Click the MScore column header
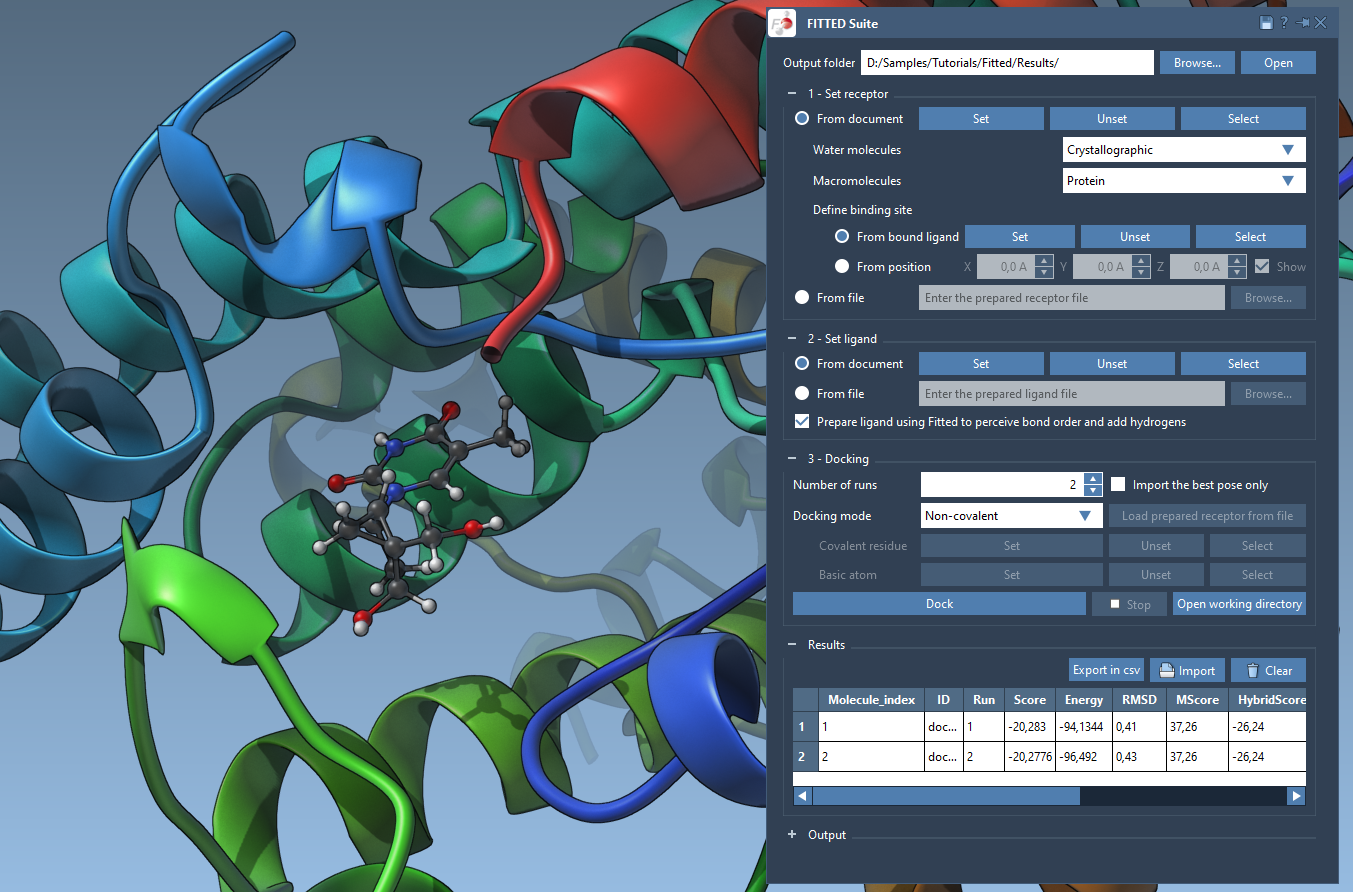The height and width of the screenshot is (892, 1353). point(1195,700)
